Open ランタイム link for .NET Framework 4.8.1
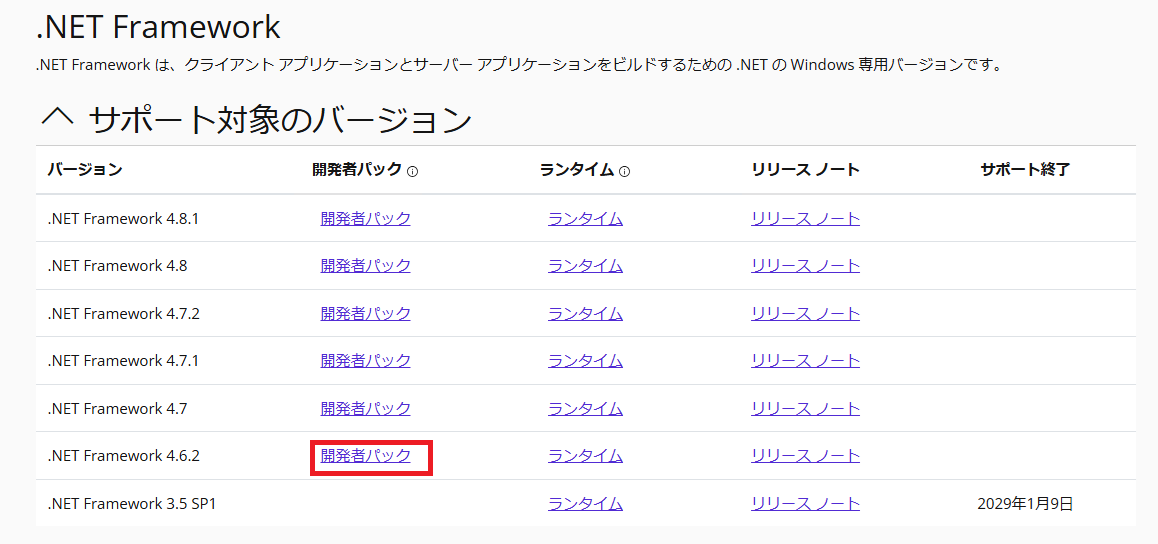This screenshot has width=1158, height=544. (585, 218)
